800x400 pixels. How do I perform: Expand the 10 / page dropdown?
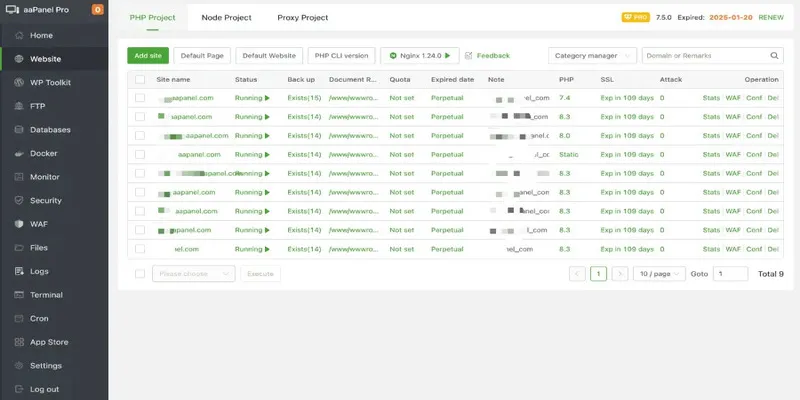659,273
